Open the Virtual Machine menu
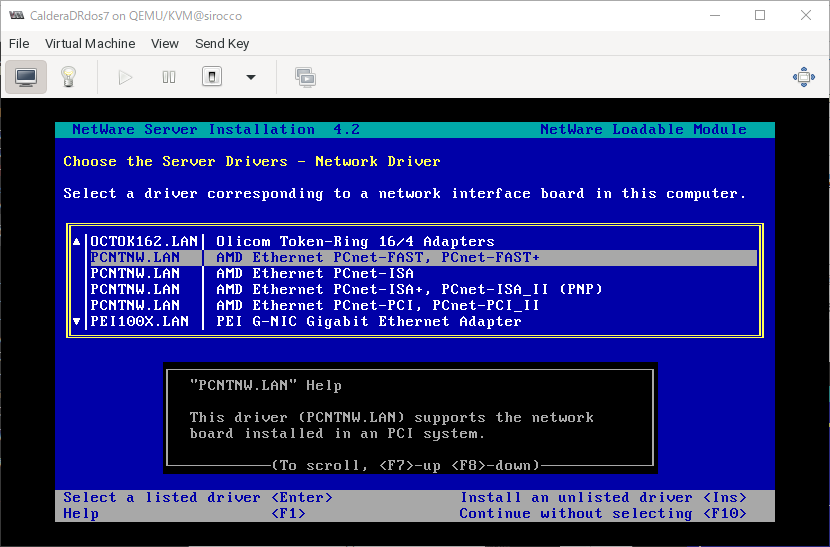 [x=90, y=43]
